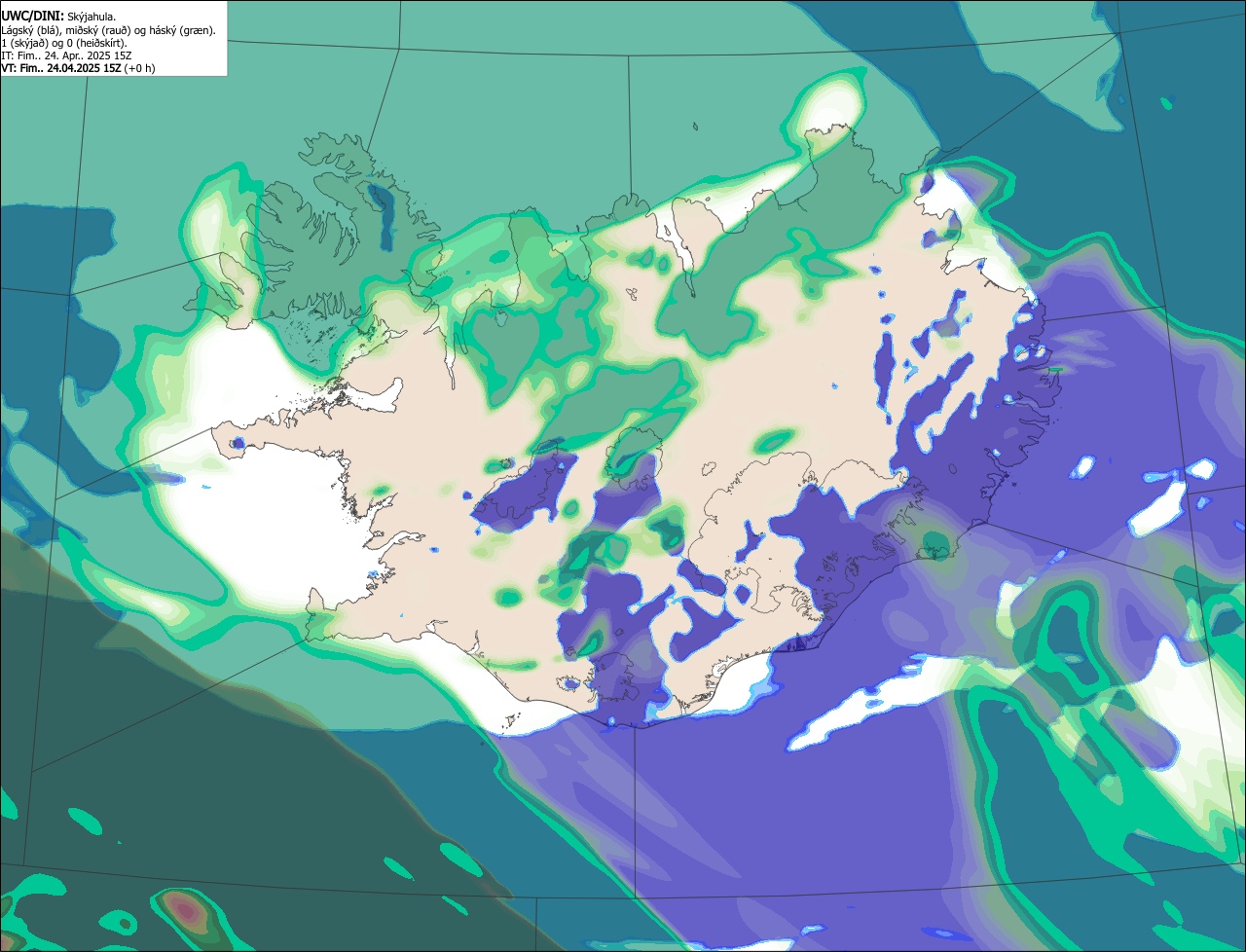Screen dimensions: 1246x952
Task: Click the 'VT: Fim.. 24.04.2025 15Z (+0 h)' line
Action: click(x=78, y=68)
